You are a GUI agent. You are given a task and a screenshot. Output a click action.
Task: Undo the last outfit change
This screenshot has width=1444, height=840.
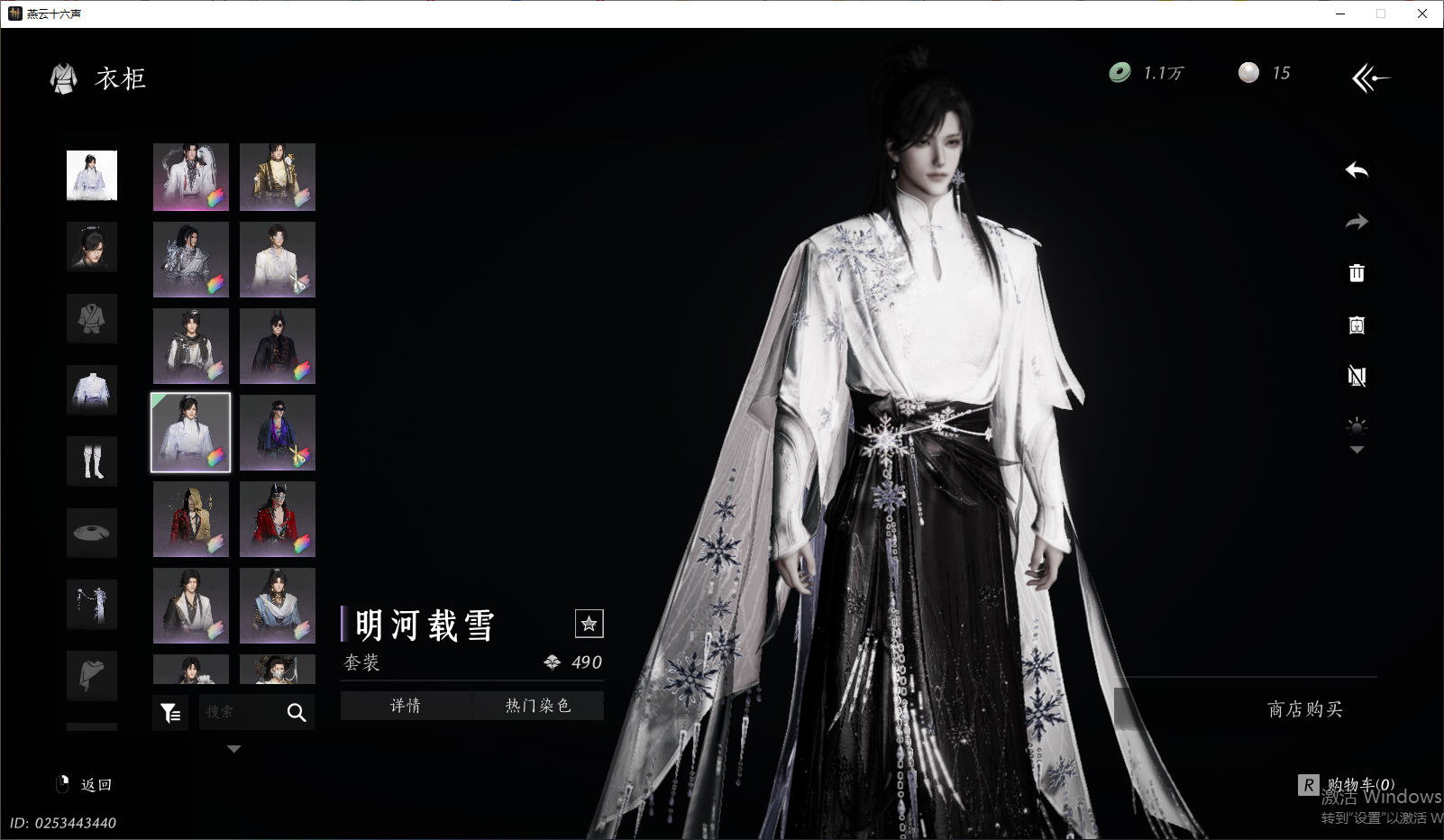[x=1357, y=171]
